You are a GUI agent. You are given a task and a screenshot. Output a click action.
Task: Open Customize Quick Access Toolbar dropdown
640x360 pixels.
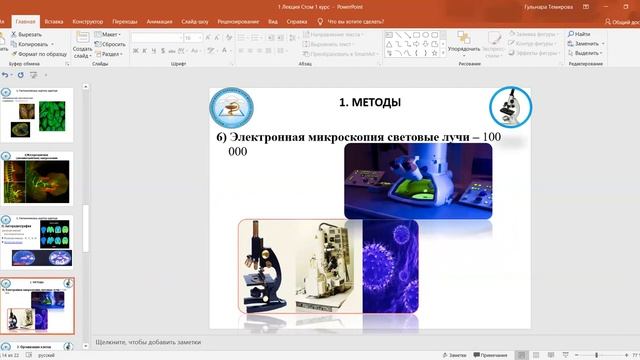pyautogui.click(x=46, y=75)
